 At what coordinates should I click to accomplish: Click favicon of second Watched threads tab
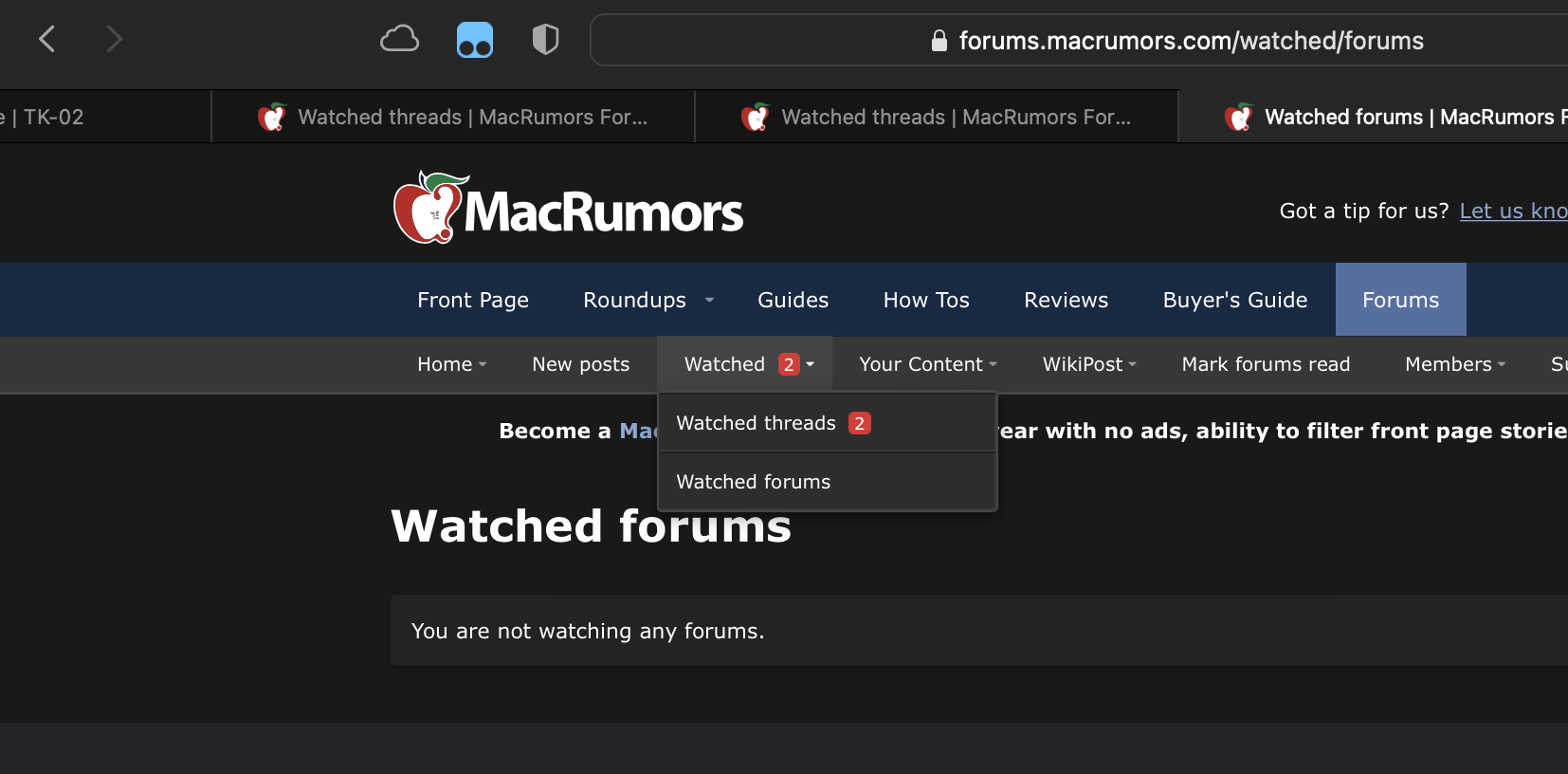(x=756, y=117)
